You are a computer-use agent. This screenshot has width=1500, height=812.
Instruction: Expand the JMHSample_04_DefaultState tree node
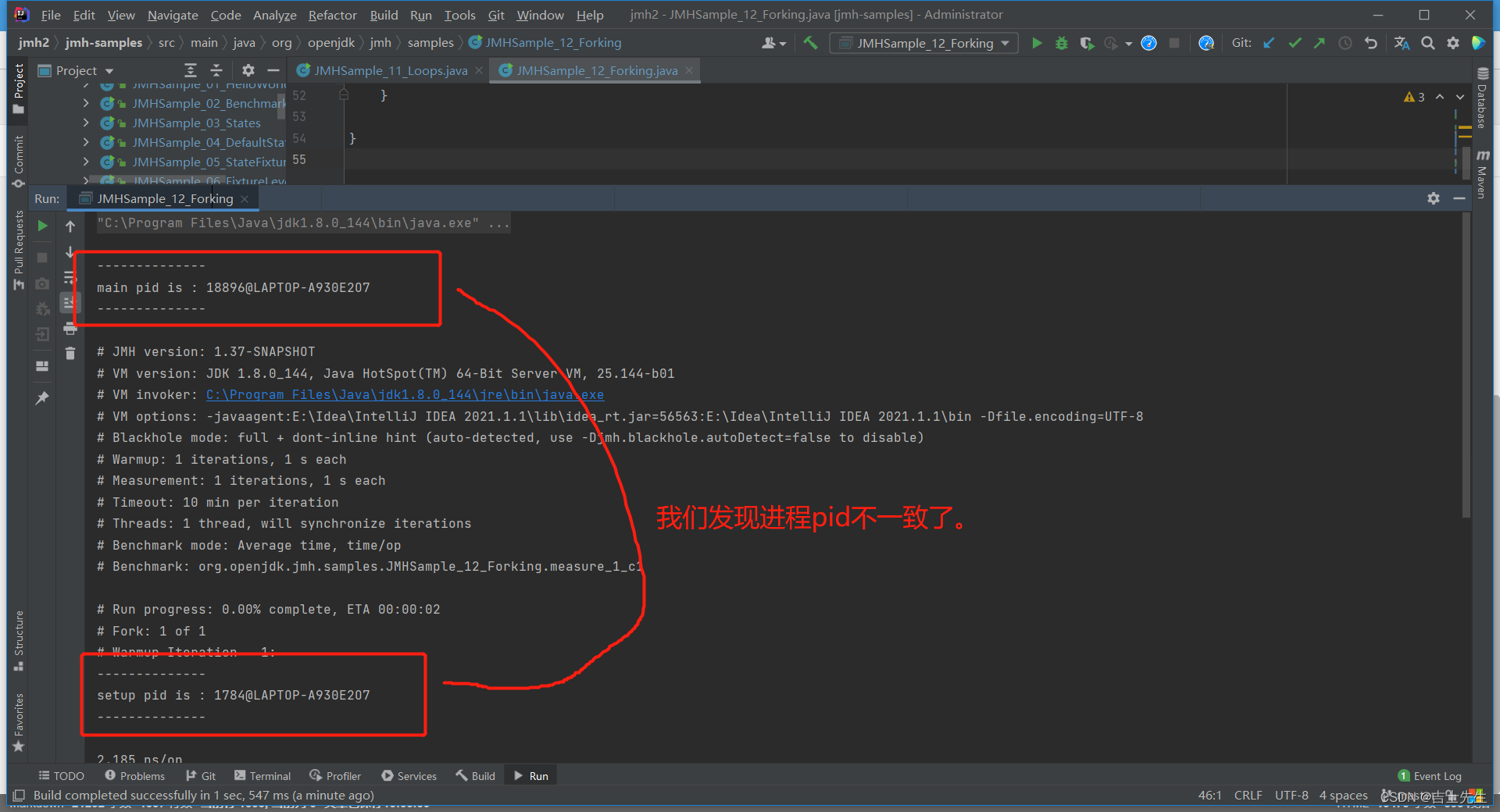[x=86, y=142]
